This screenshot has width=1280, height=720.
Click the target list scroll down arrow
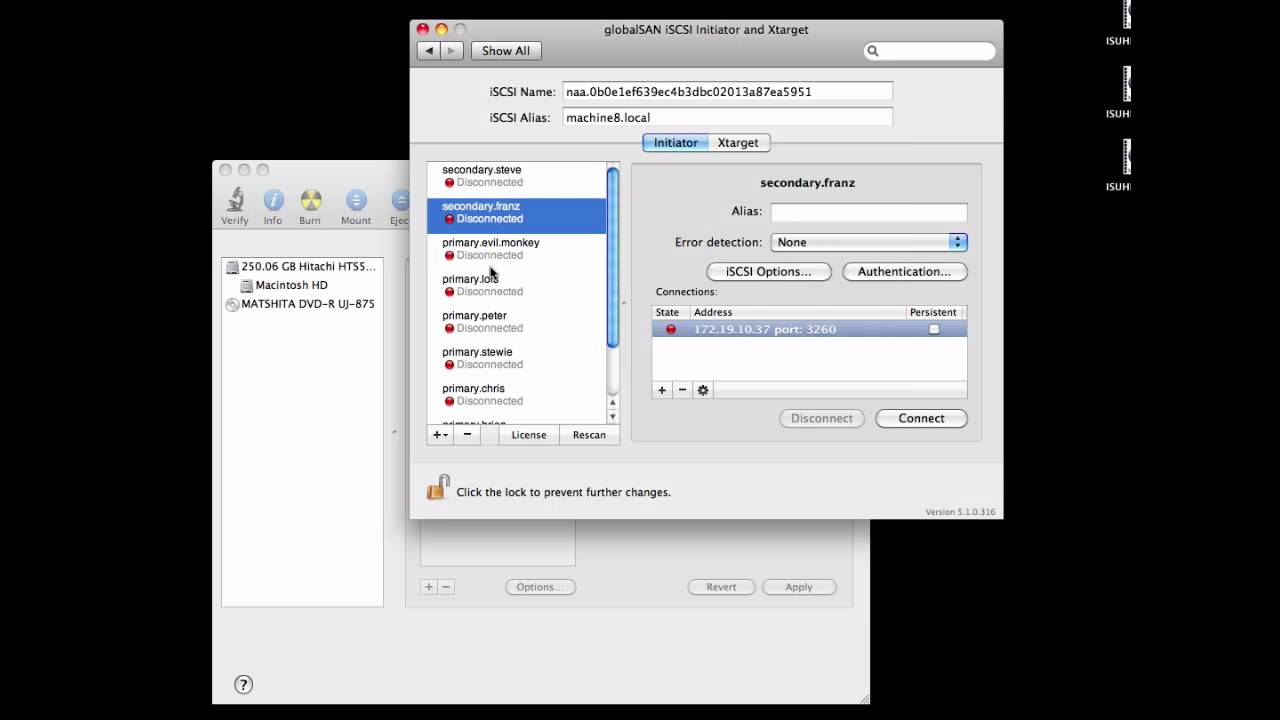(x=613, y=417)
